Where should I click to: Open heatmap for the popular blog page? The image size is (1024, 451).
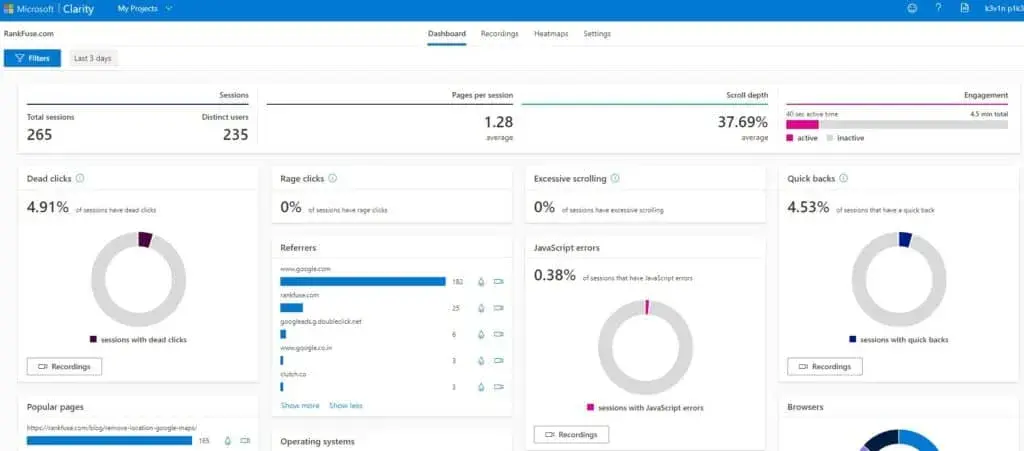pyautogui.click(x=227, y=441)
